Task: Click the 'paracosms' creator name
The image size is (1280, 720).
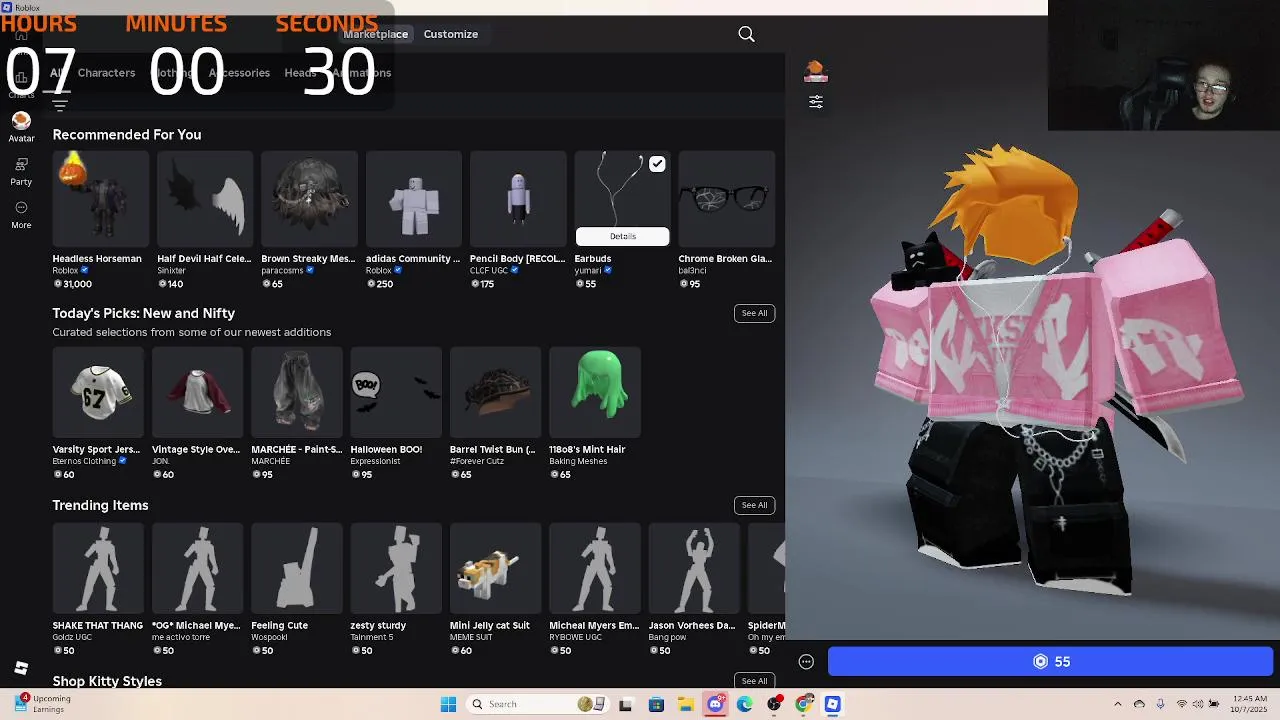Action: click(283, 270)
